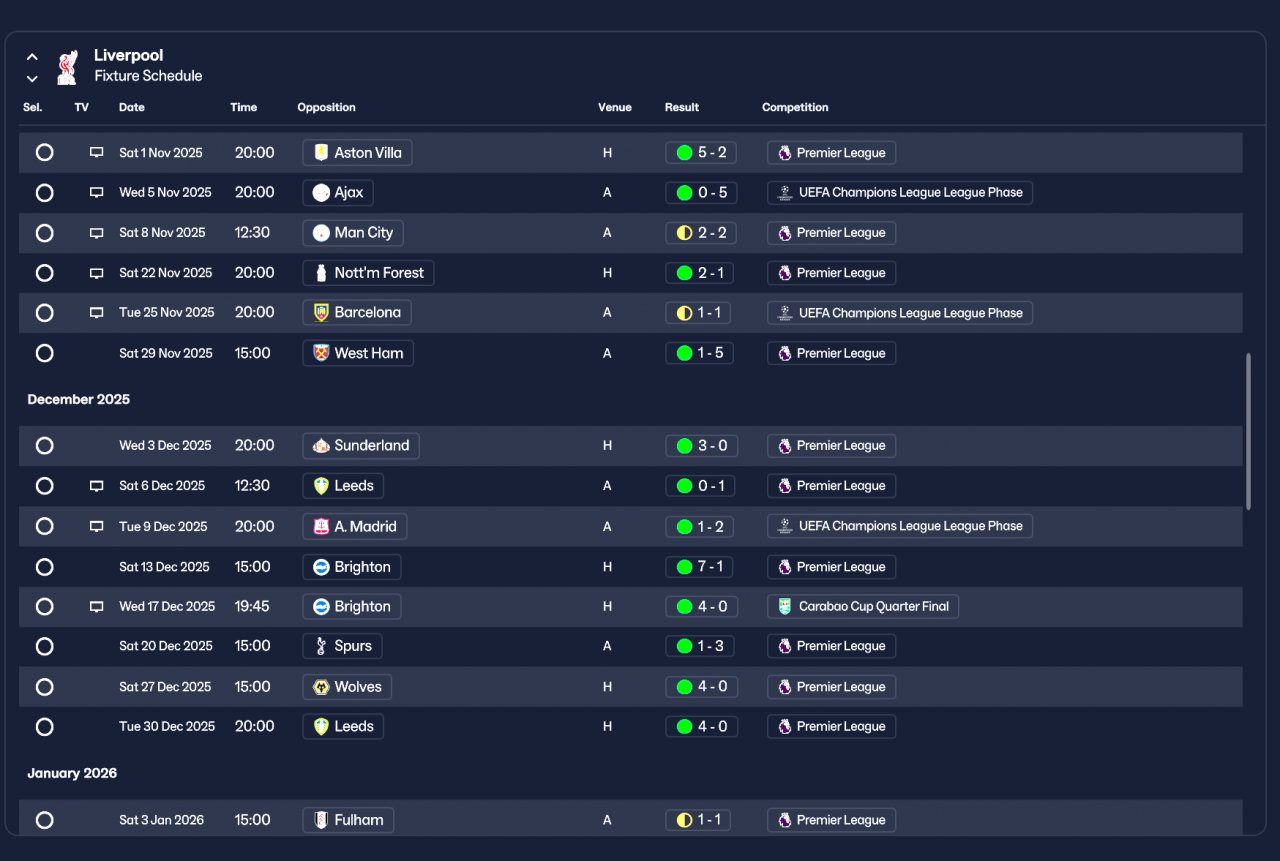Select the Sunderland match radio button
Viewport: 1280px width, 861px height.
click(x=44, y=446)
